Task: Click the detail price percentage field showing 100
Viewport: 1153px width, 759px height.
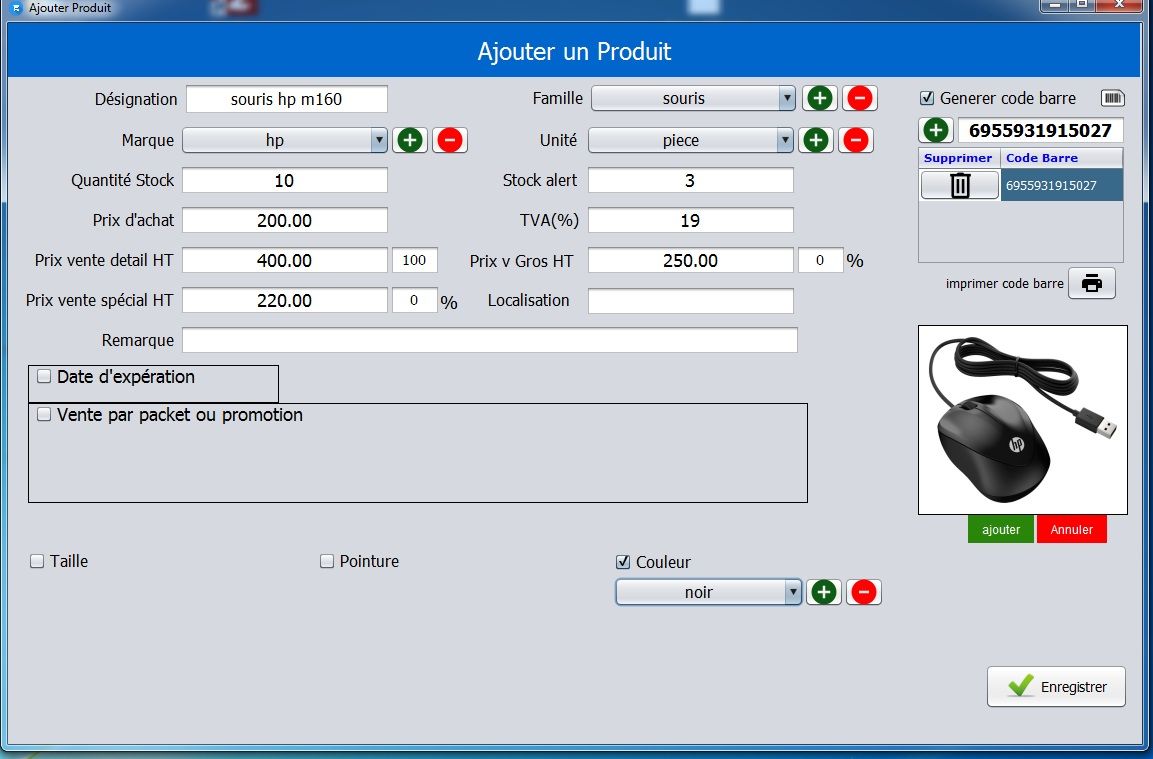Action: pos(415,260)
